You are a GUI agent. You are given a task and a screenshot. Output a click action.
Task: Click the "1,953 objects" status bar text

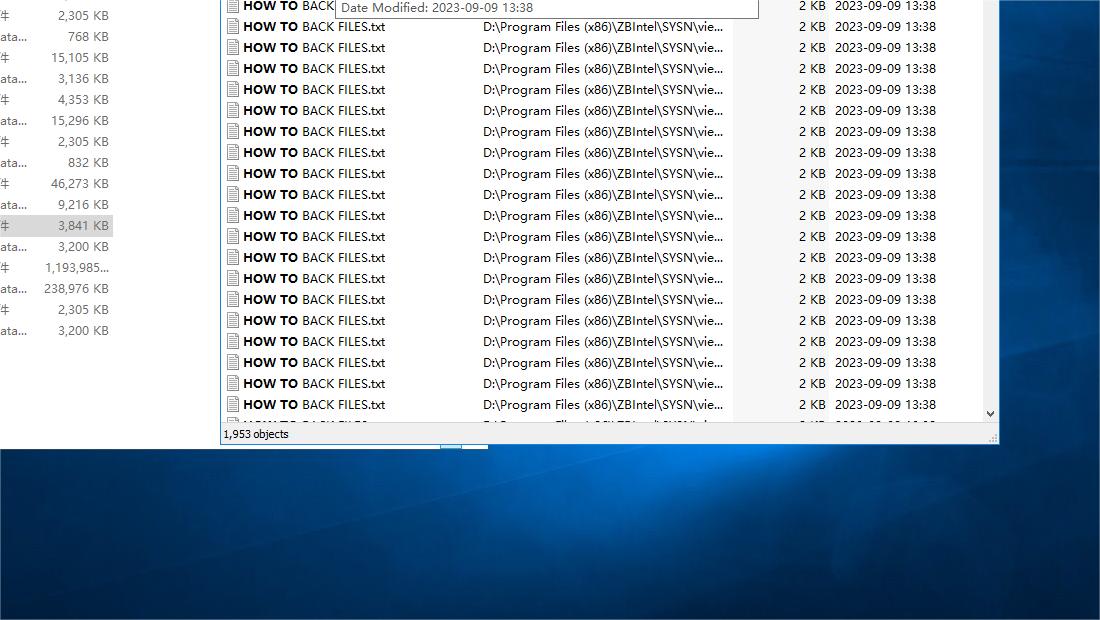(x=256, y=434)
